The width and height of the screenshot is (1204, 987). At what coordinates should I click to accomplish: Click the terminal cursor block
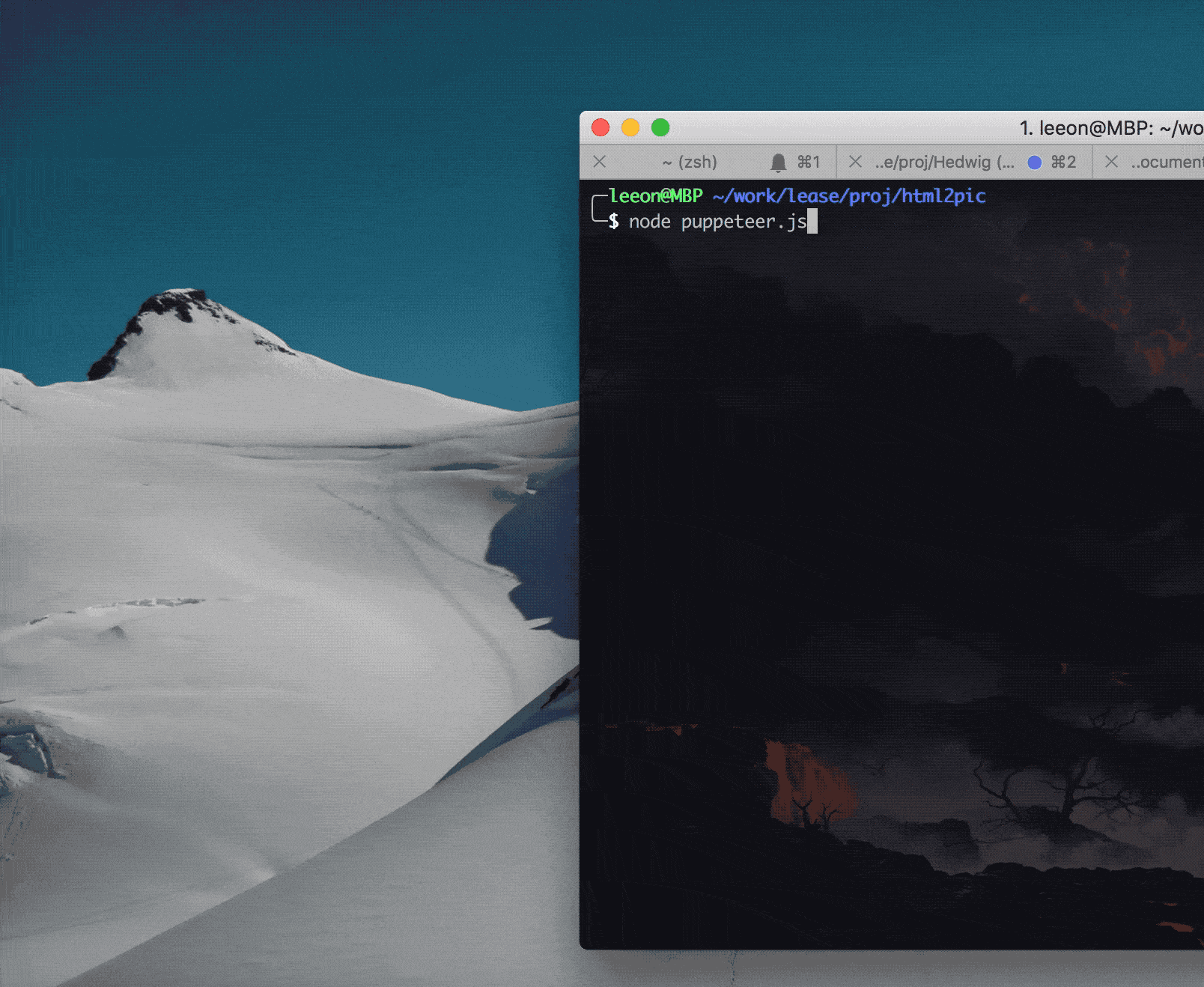[812, 222]
